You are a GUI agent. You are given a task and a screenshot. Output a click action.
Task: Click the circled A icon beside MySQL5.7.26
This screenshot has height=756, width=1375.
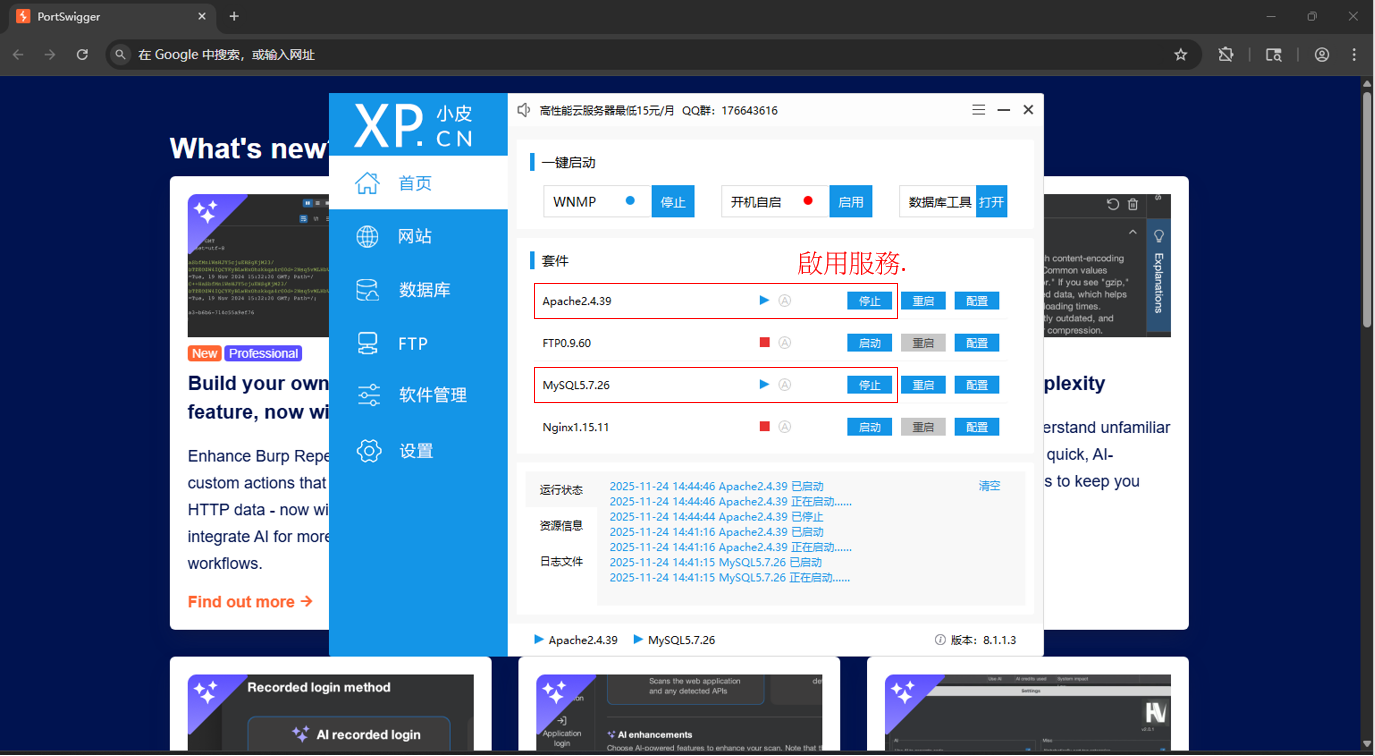tap(785, 384)
